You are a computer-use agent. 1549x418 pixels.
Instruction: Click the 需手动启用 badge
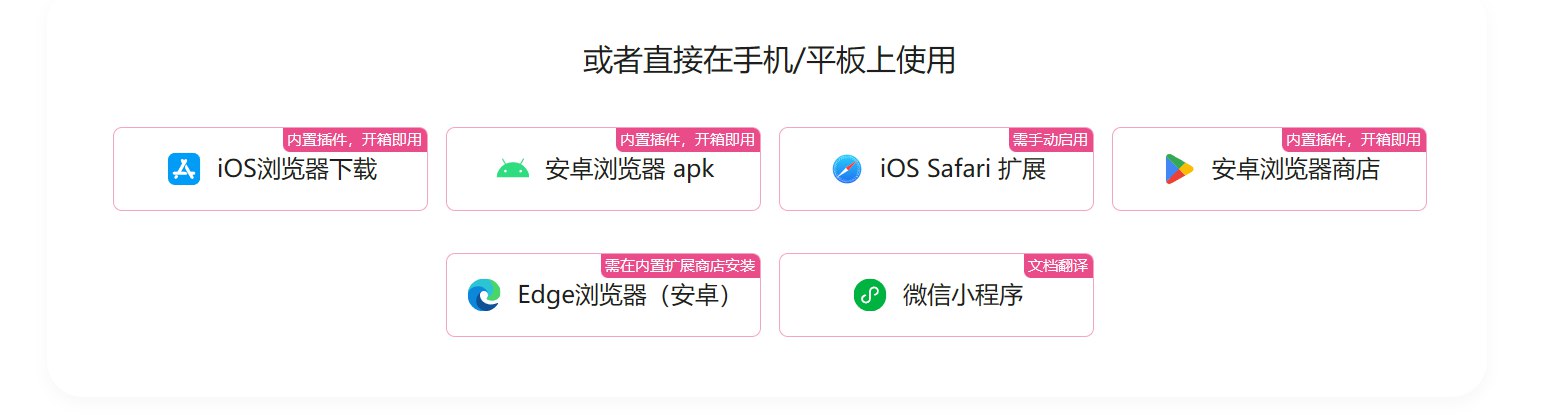(x=1051, y=139)
